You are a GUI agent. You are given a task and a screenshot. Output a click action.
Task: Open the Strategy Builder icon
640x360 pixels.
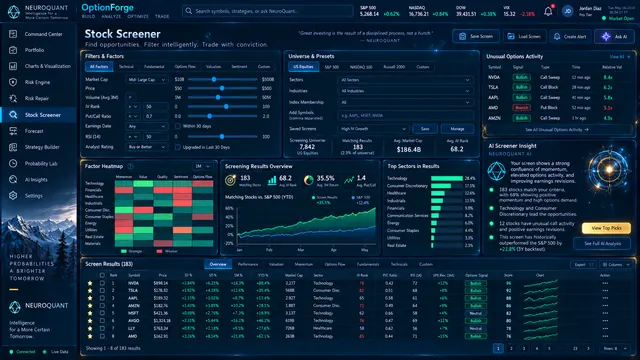(13, 147)
